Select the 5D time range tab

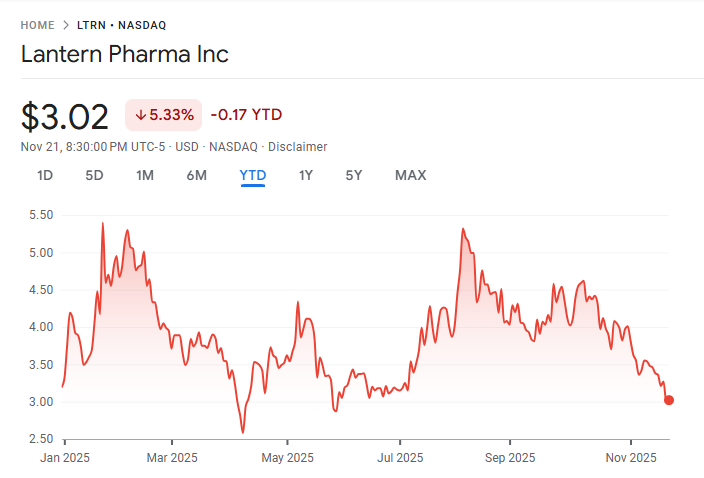click(x=94, y=175)
